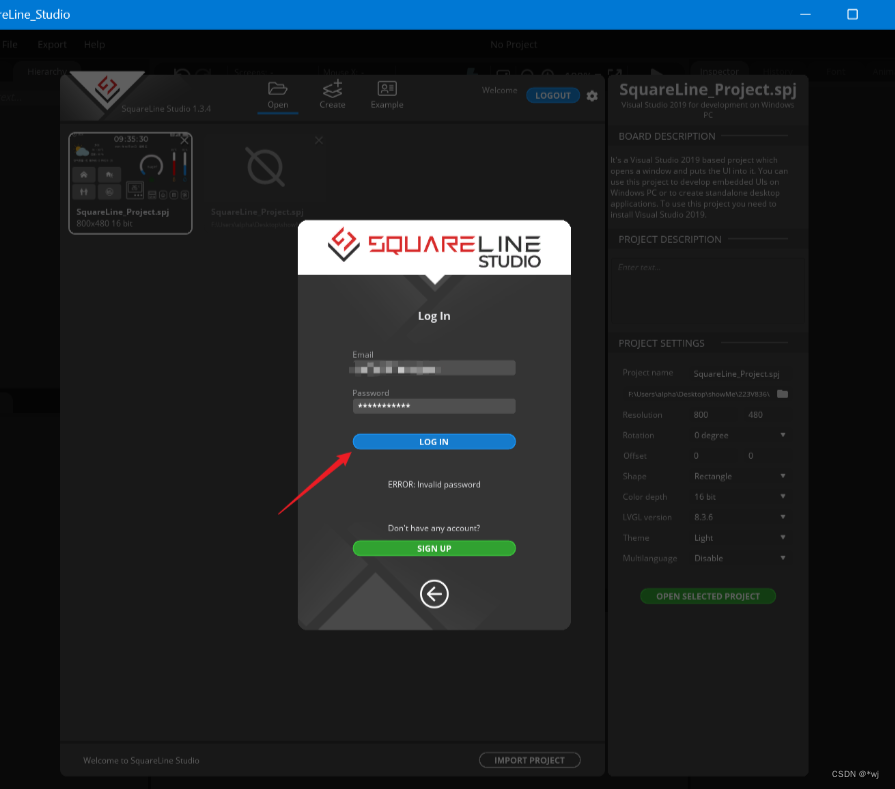This screenshot has width=895, height=789.
Task: Open the Multilanguage Disable dropdown
Action: tap(740, 558)
